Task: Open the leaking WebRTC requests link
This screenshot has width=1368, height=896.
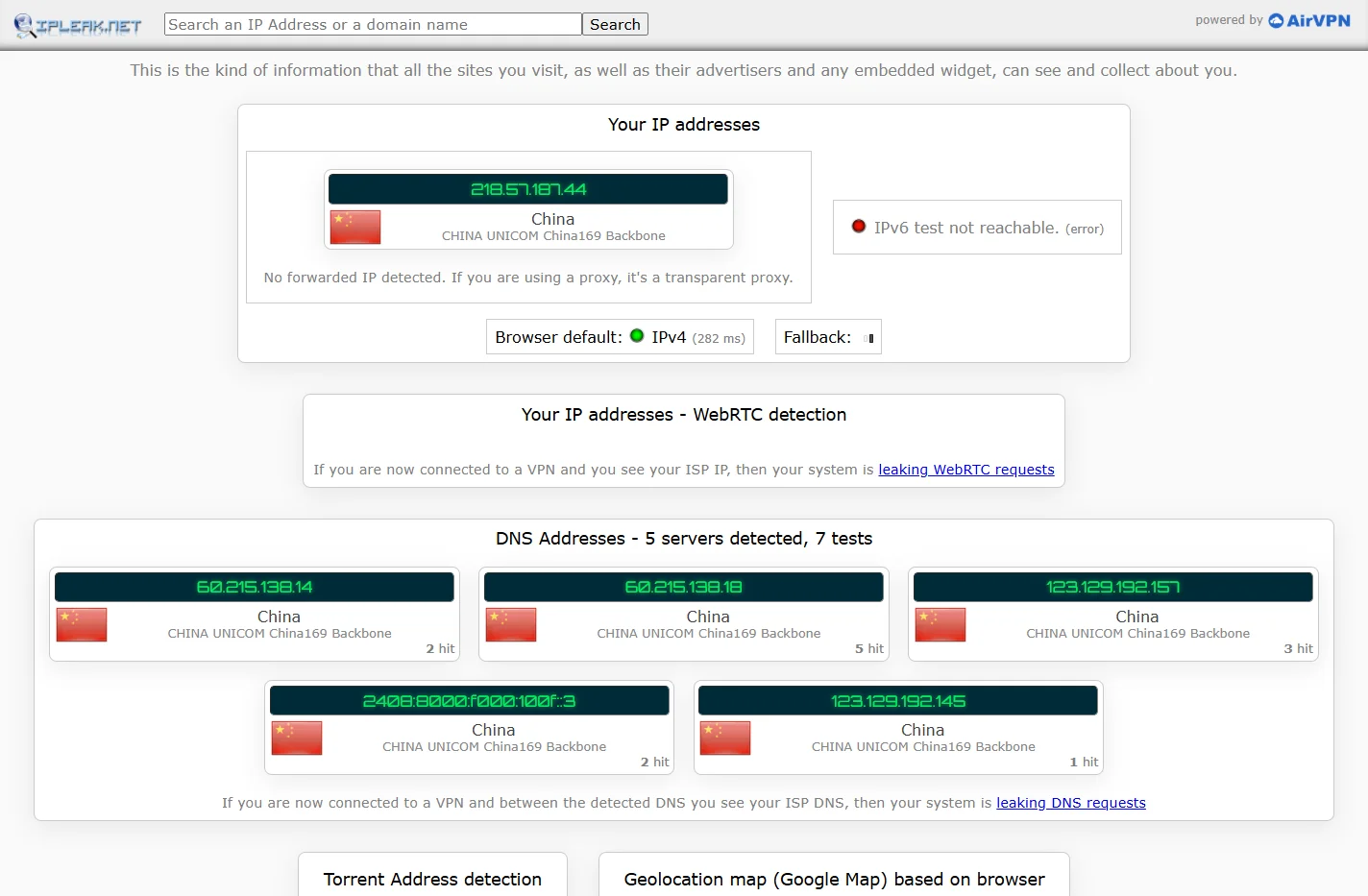Action: tap(966, 470)
